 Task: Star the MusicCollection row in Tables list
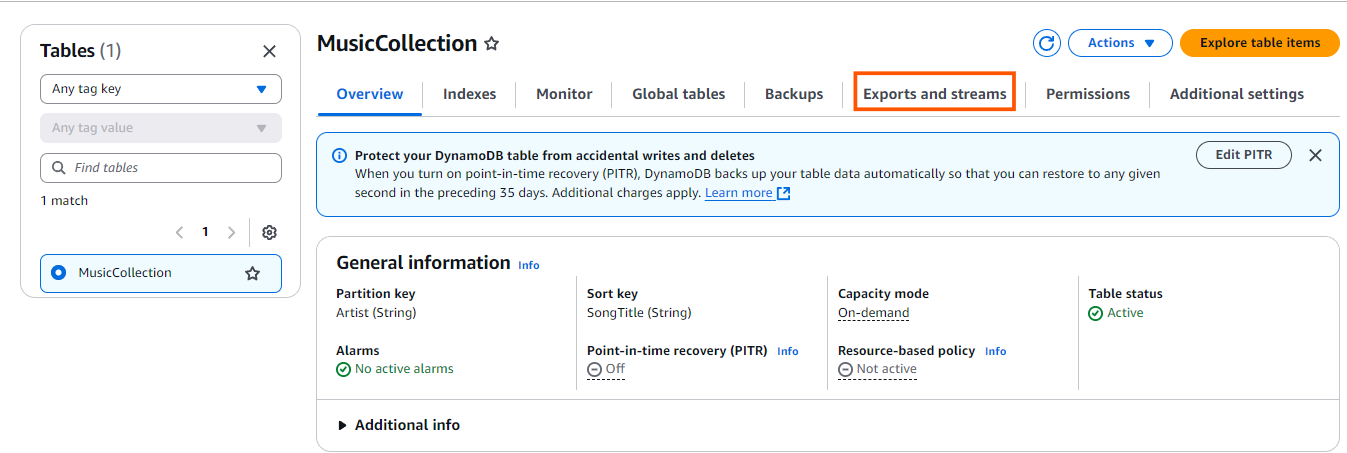point(252,273)
